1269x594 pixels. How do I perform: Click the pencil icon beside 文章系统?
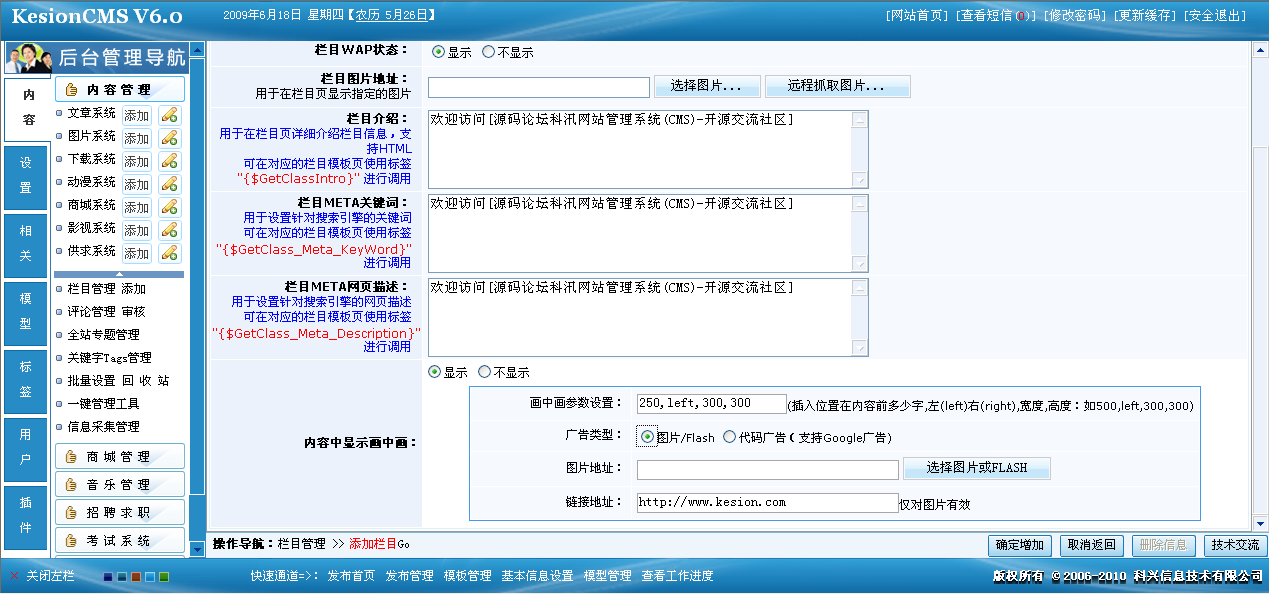170,115
